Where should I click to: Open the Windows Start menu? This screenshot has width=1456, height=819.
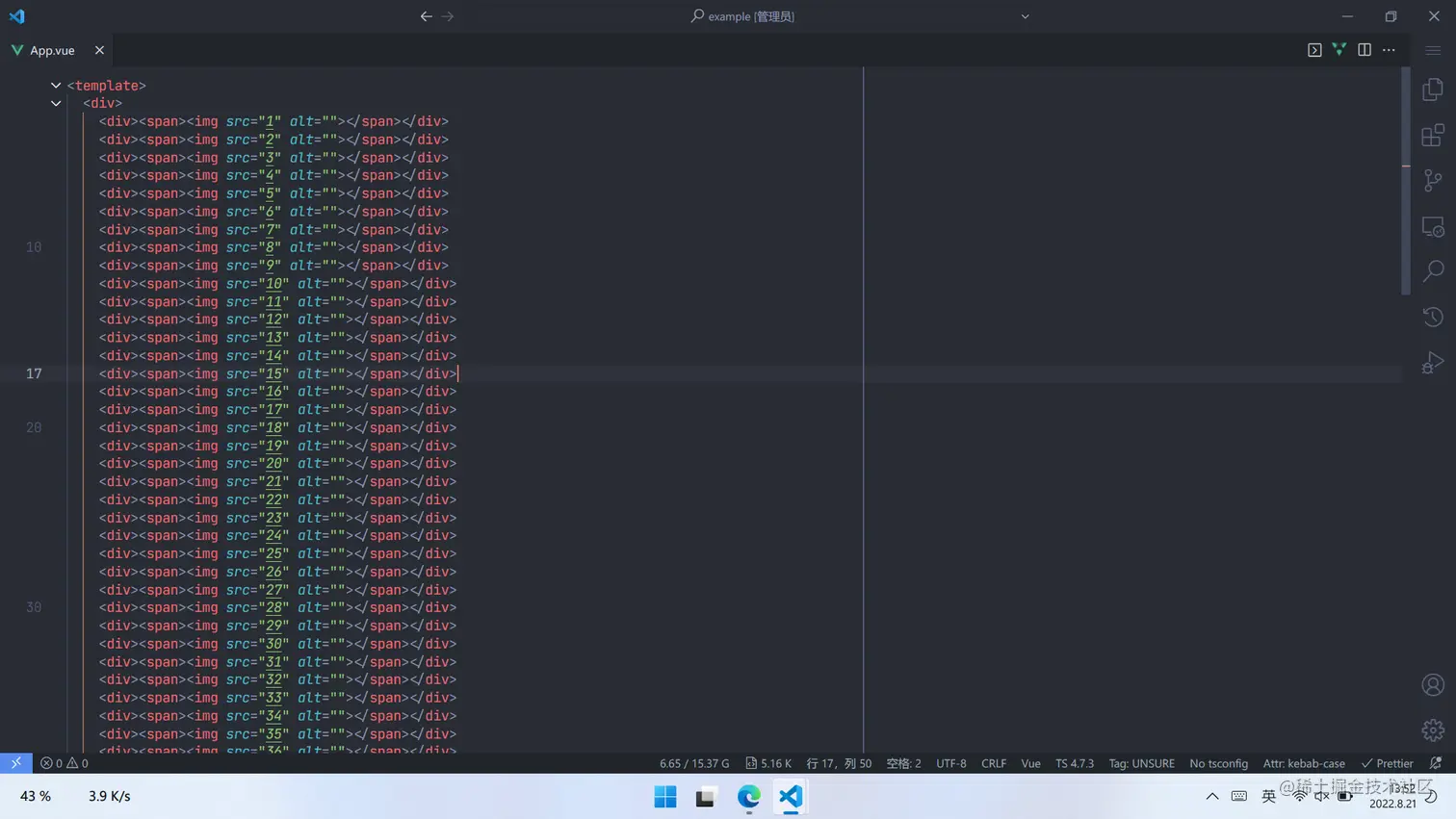coord(665,797)
